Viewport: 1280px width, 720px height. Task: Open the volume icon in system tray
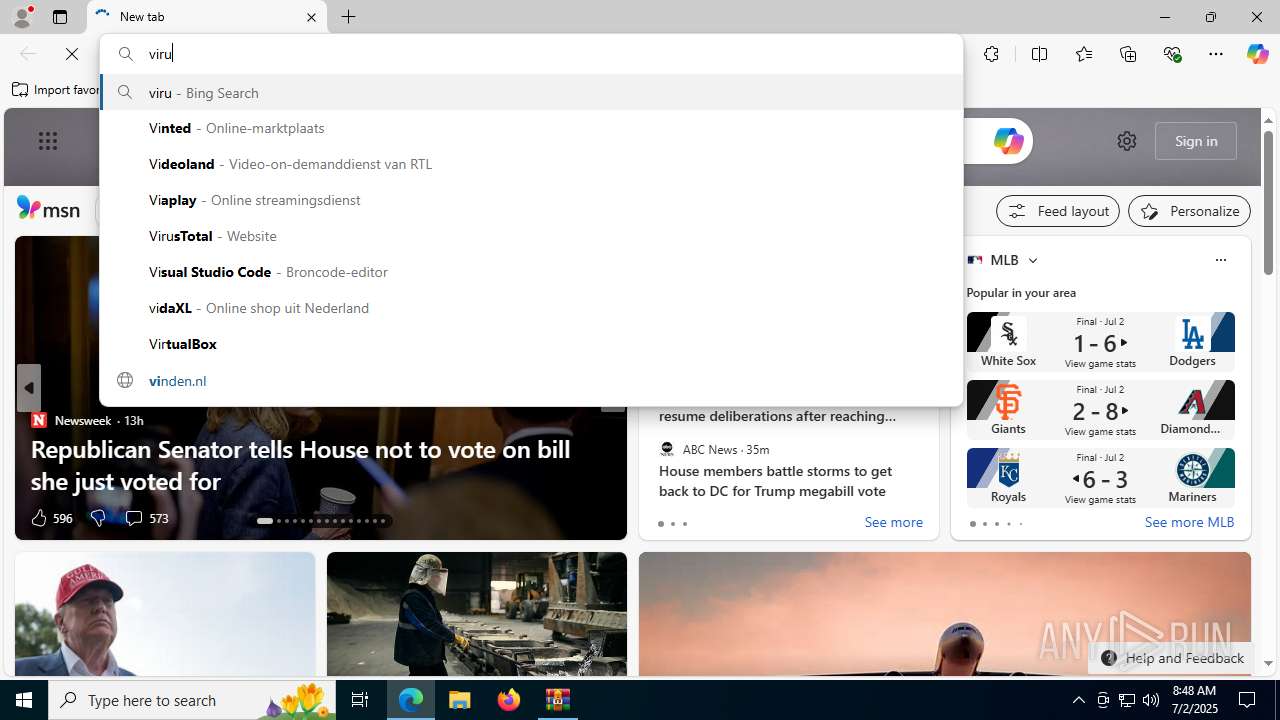[x=1151, y=700]
